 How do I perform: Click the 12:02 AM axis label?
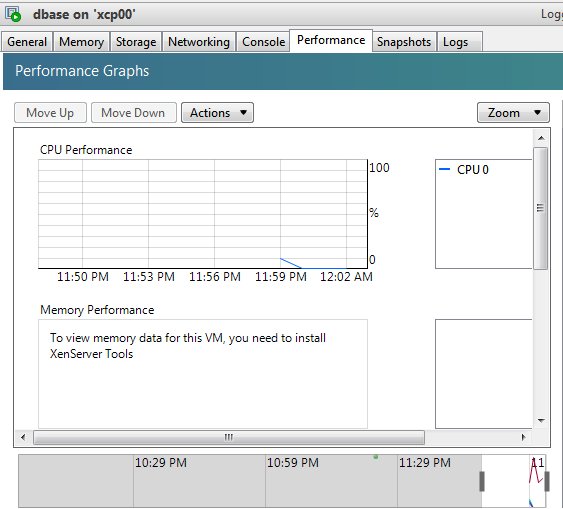[346, 277]
